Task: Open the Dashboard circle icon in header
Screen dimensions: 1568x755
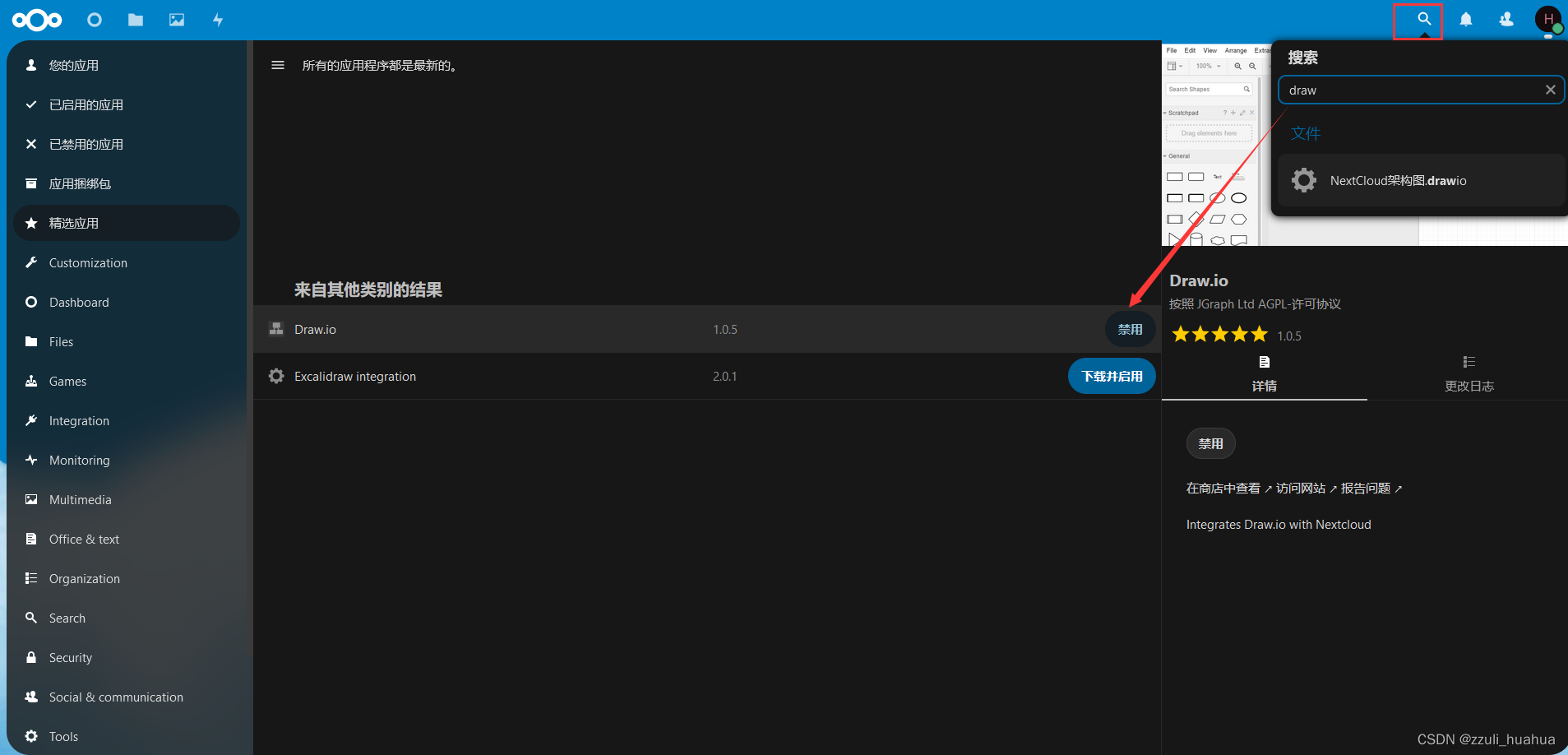Action: [x=95, y=20]
